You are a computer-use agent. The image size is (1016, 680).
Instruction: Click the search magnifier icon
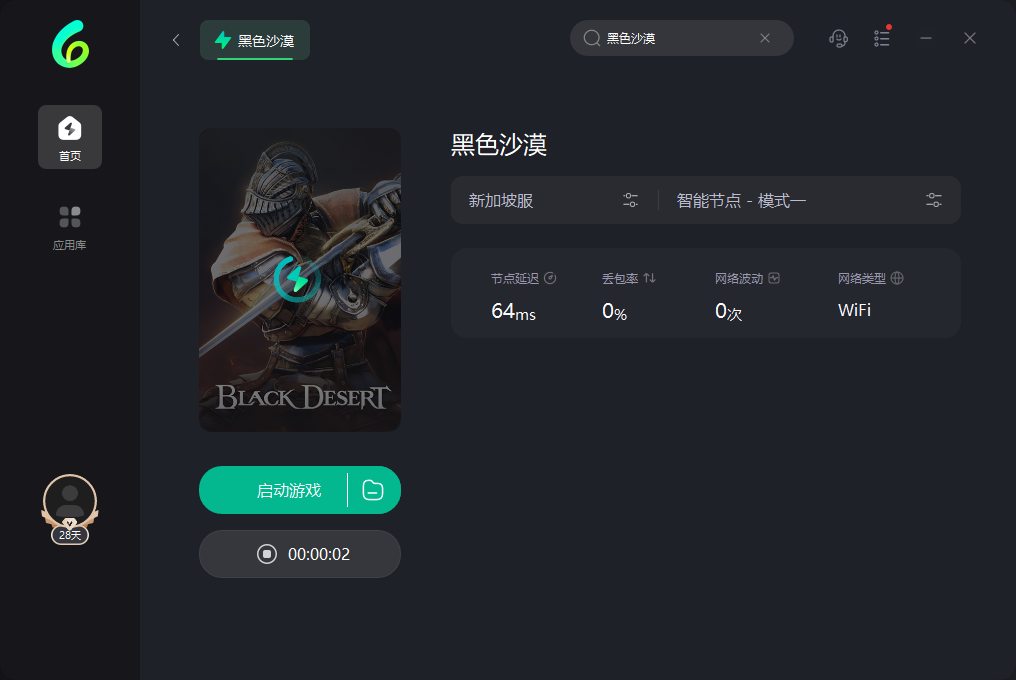click(592, 38)
